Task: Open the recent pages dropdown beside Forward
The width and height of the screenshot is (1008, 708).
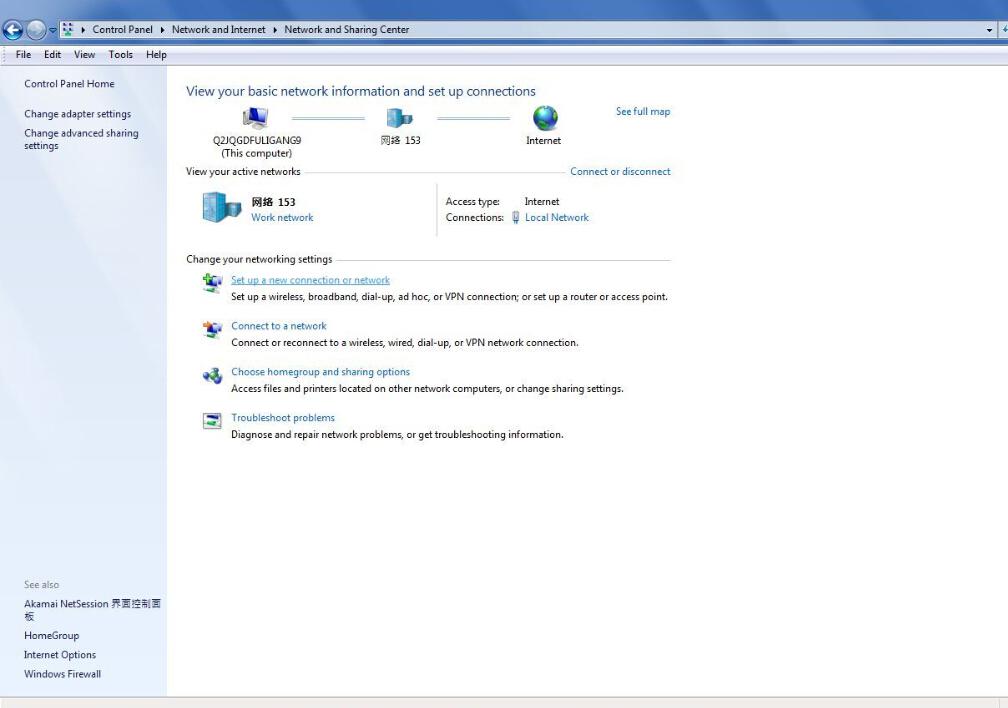Action: tap(53, 30)
